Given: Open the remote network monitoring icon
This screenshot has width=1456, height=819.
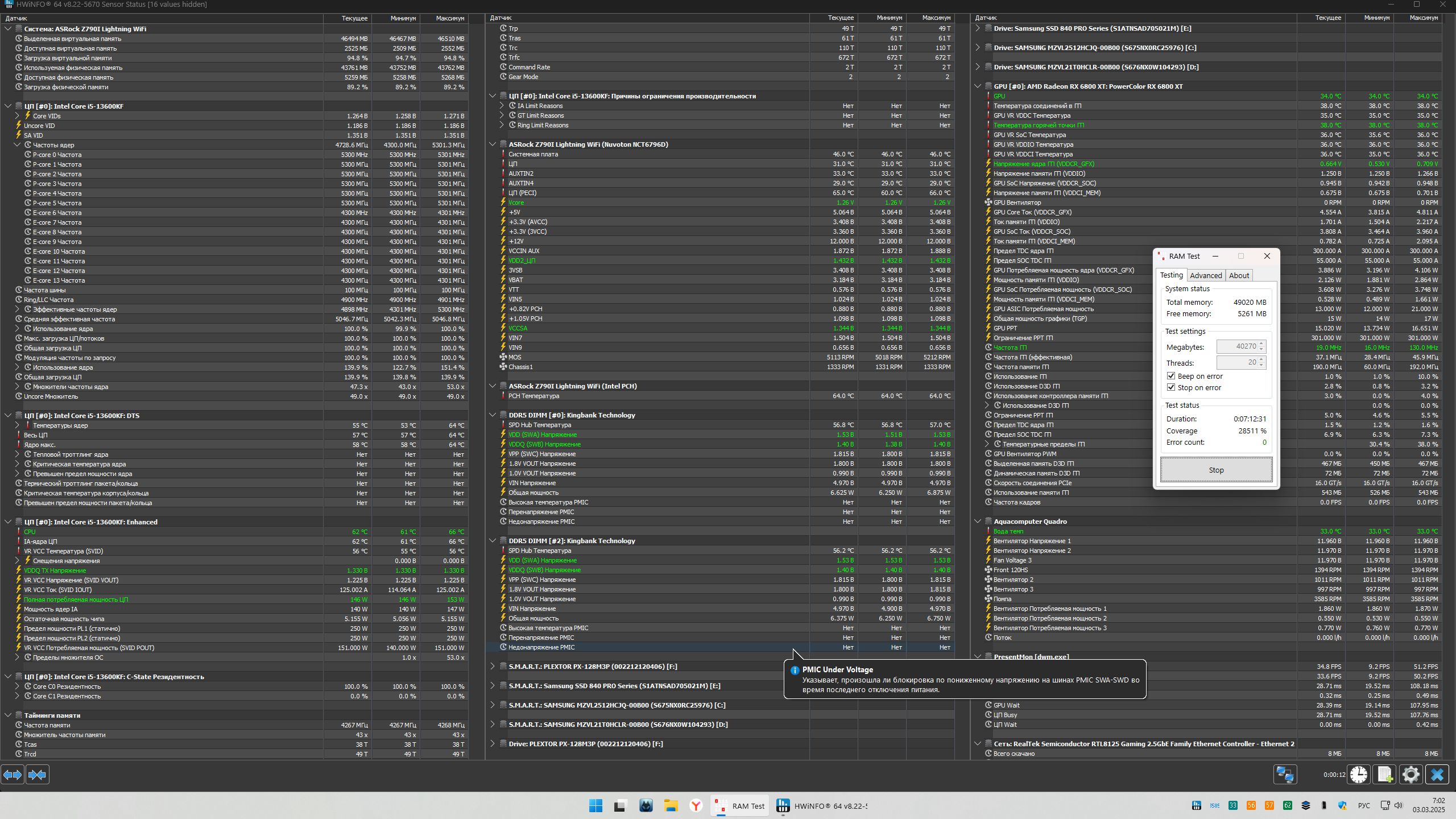Looking at the screenshot, I should [1285, 775].
